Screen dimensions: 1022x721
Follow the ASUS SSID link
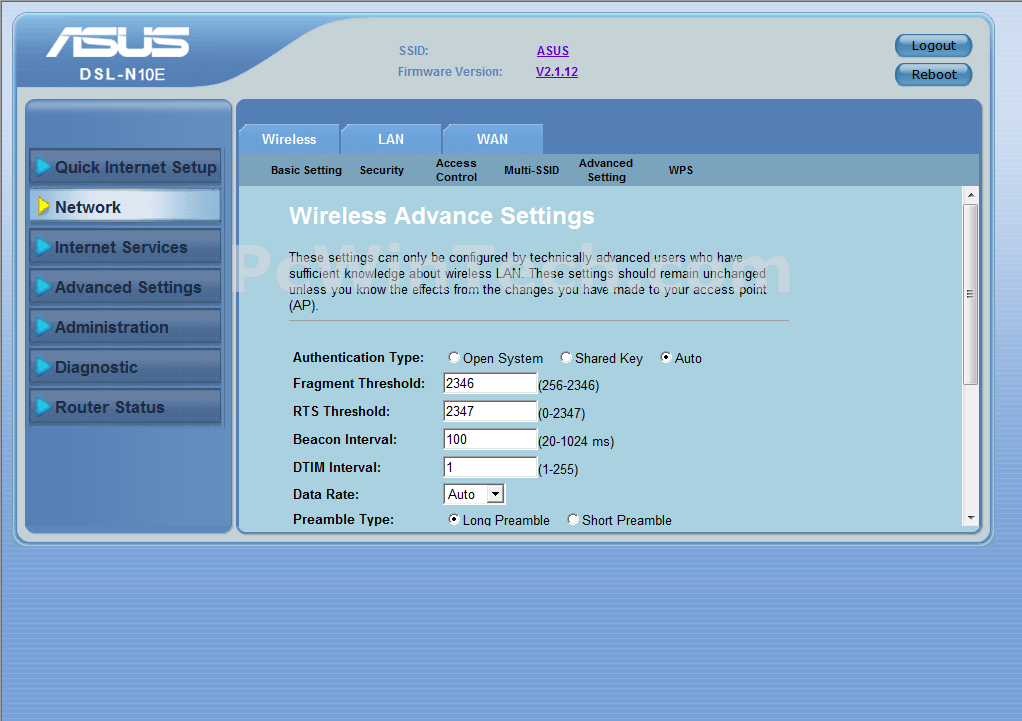click(x=553, y=51)
